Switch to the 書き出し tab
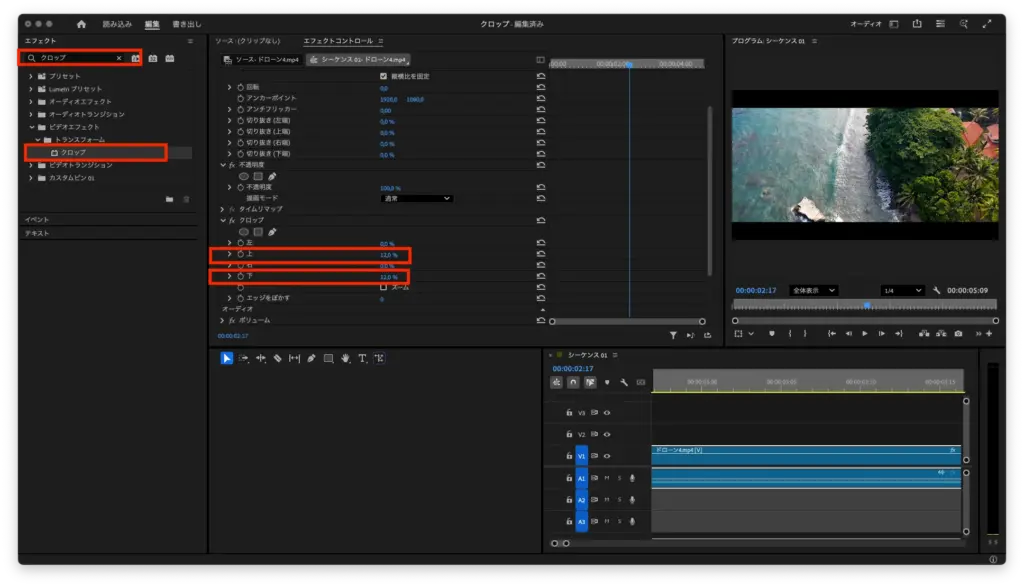The height and width of the screenshot is (587, 1024). tap(187, 23)
